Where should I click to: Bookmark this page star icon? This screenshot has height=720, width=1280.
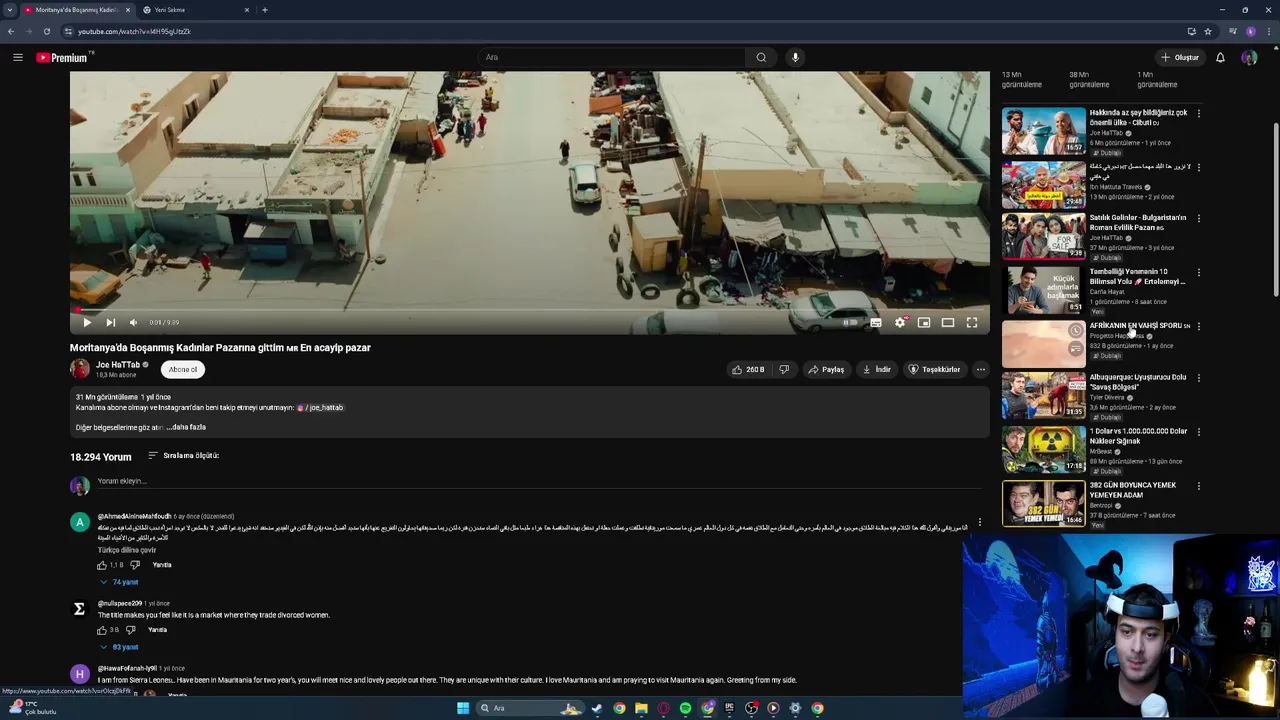click(1208, 31)
